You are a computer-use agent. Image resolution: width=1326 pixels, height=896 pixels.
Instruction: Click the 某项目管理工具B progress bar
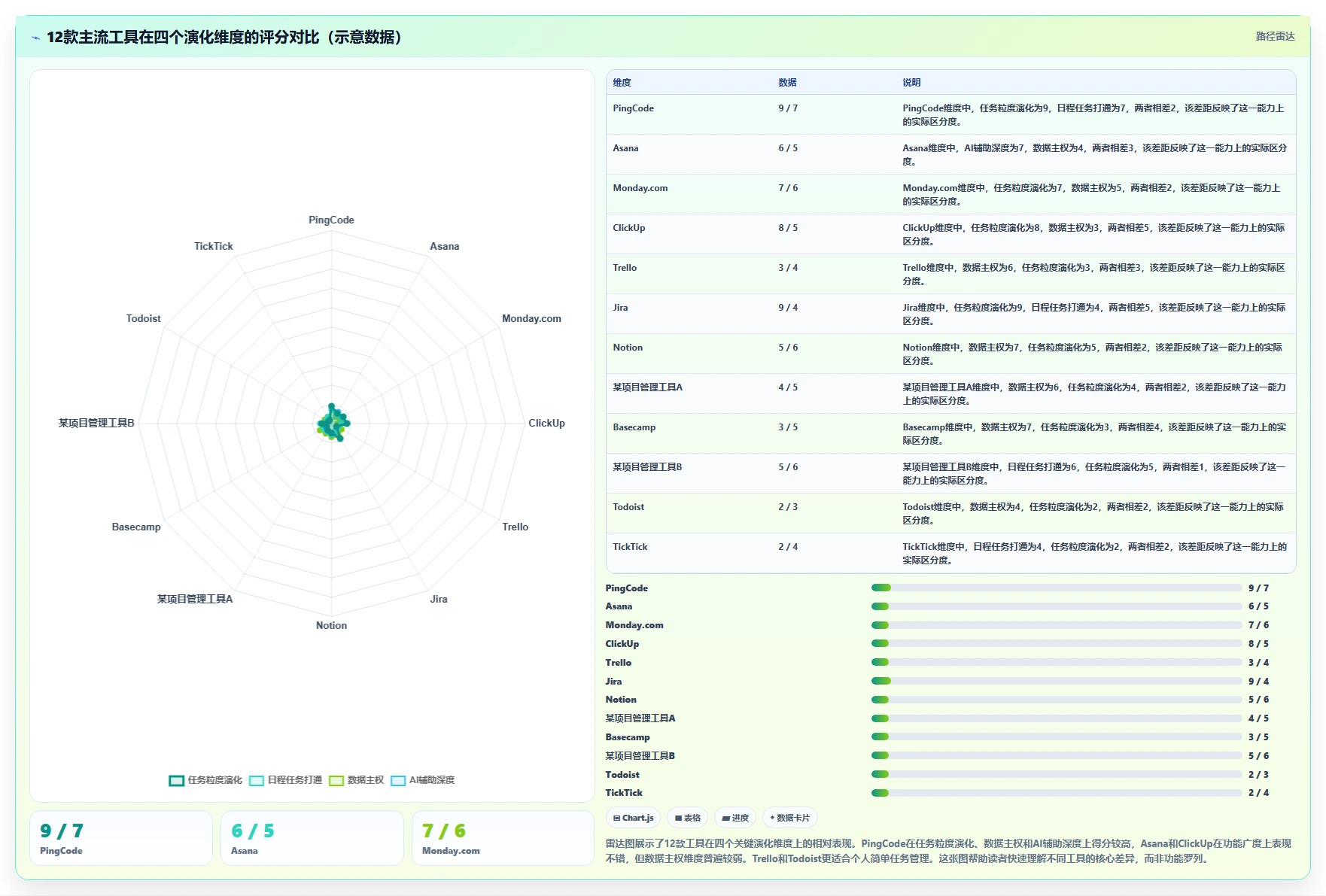[x=1057, y=755]
